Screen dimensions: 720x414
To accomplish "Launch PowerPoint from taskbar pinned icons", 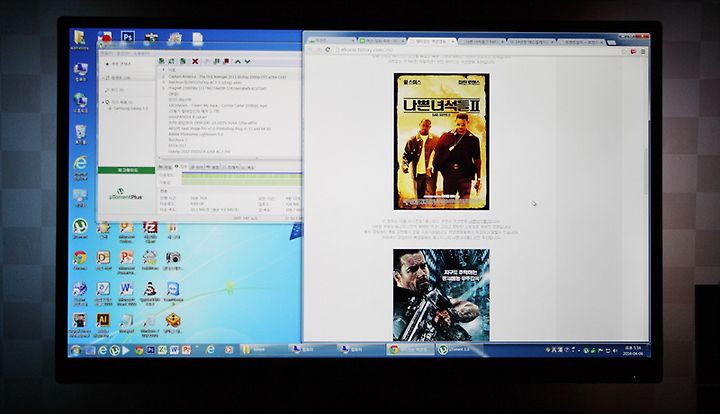I will [186, 350].
